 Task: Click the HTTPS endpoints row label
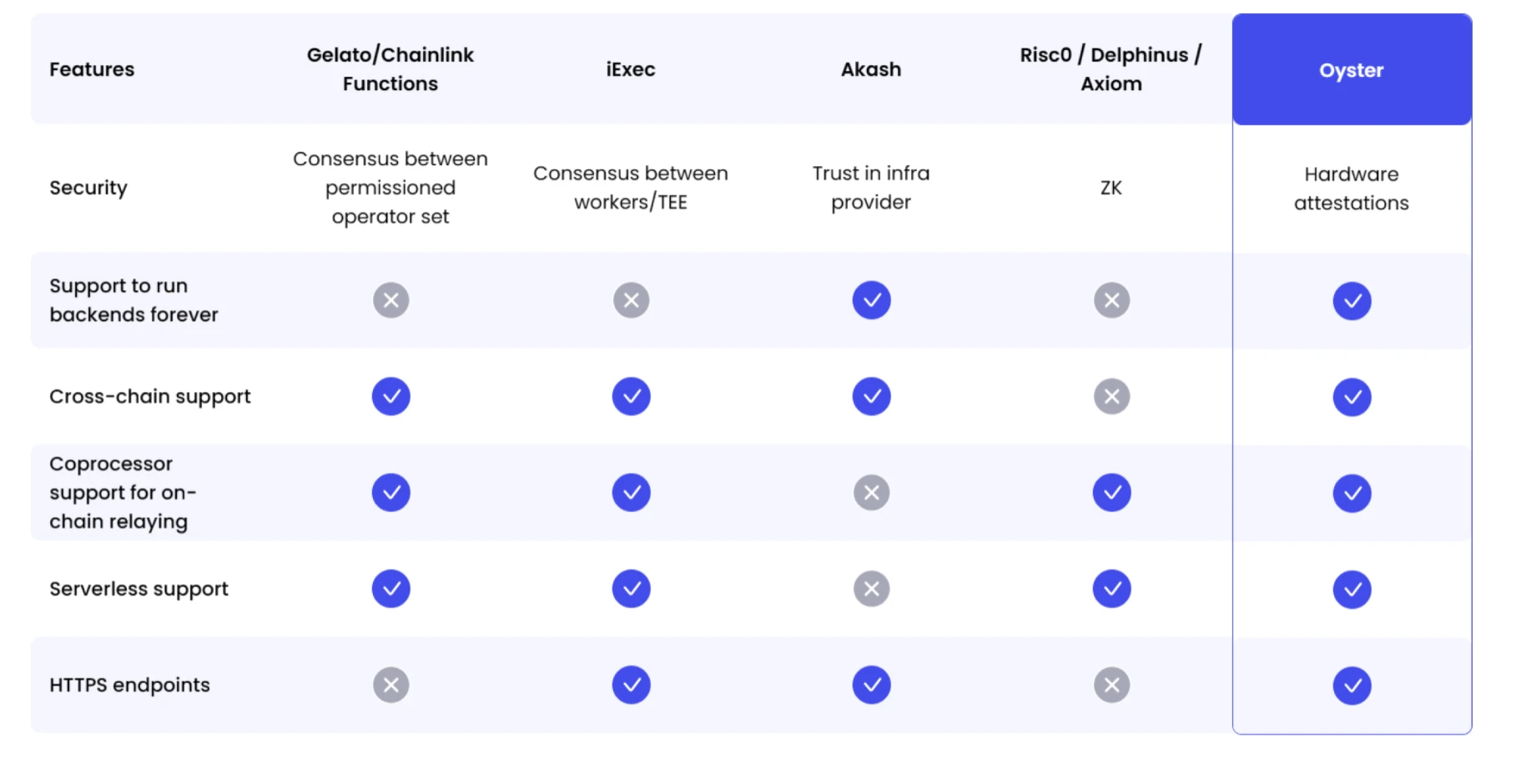[x=129, y=685]
